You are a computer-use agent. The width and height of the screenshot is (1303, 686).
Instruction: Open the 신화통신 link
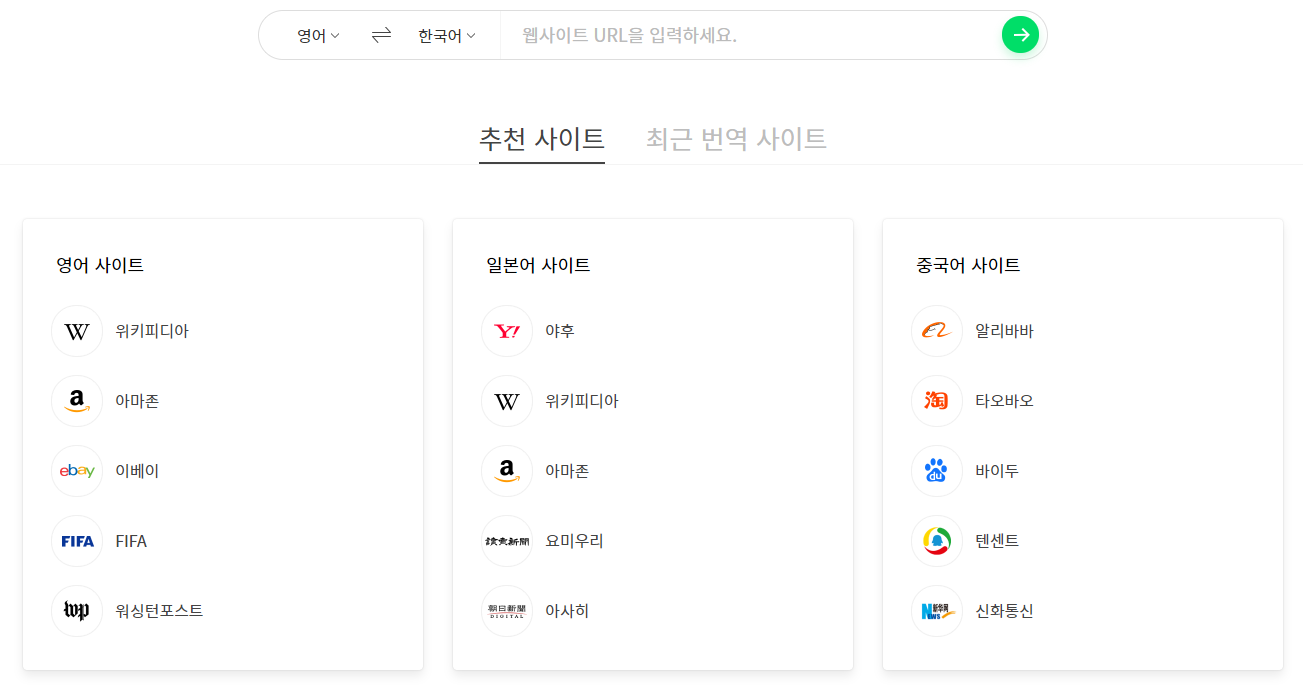pyautogui.click(x=1004, y=611)
